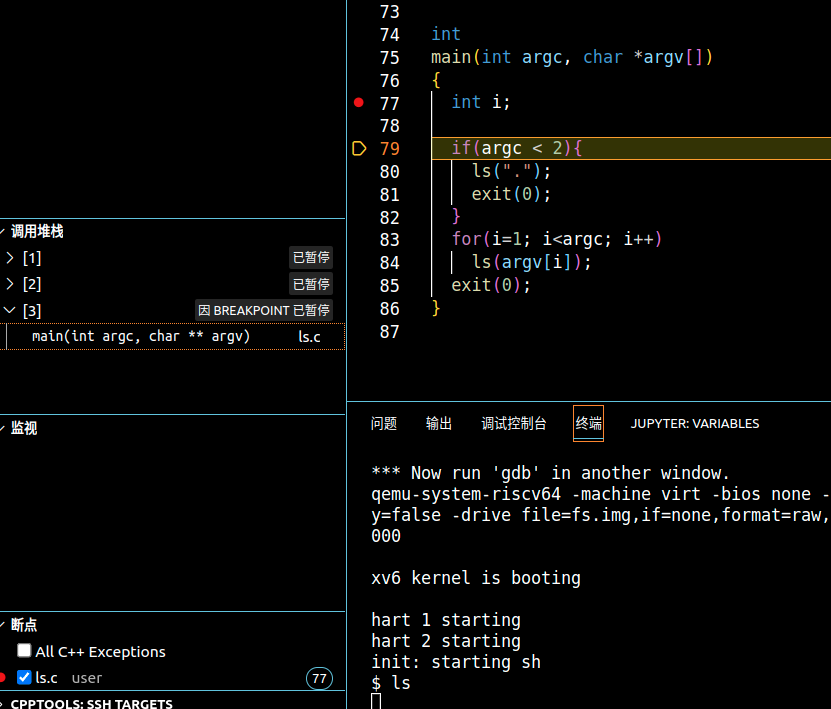The image size is (831, 709).
Task: Click line number 75 in the gutter
Action: click(390, 58)
